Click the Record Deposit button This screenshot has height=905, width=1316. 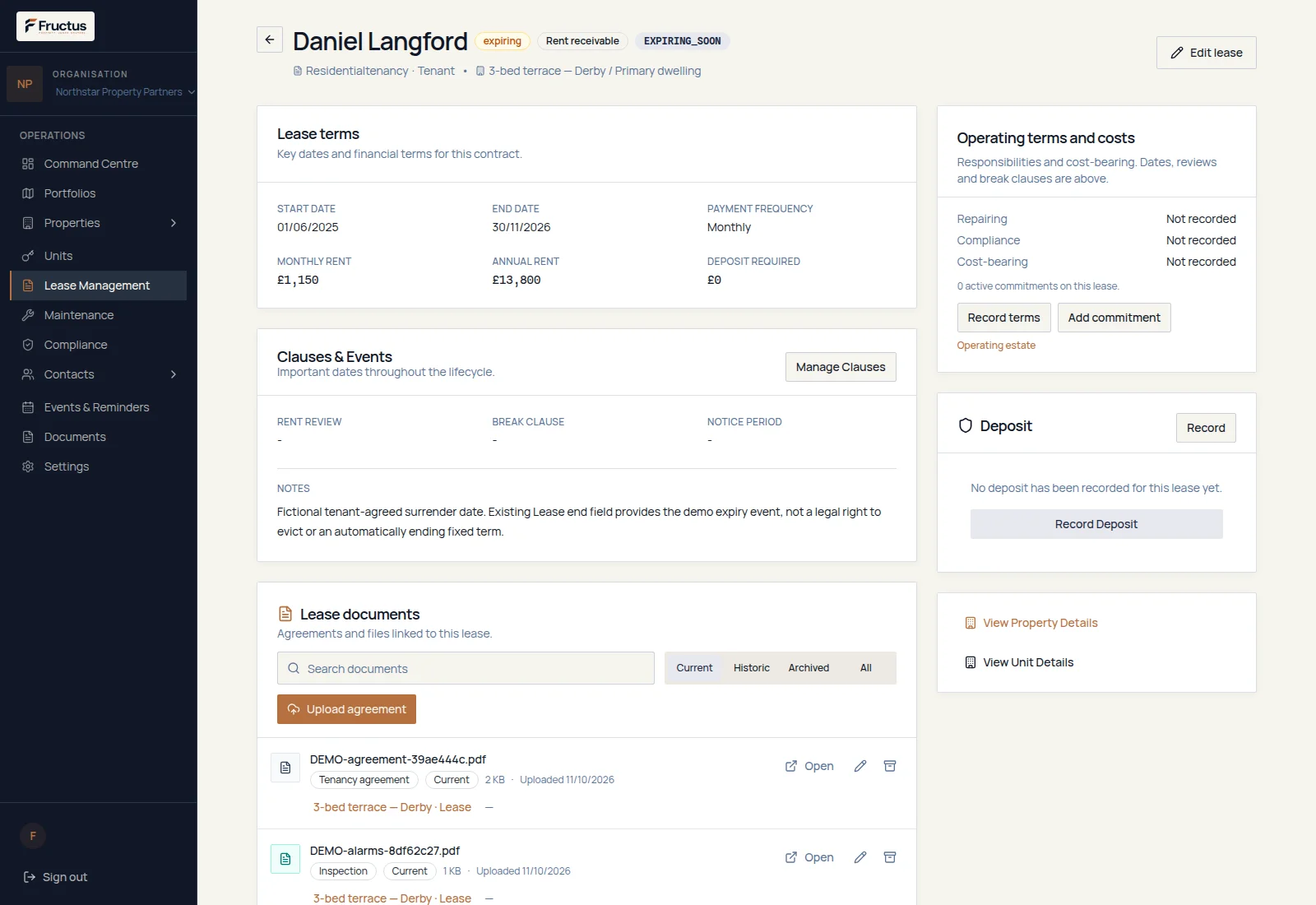[1096, 524]
